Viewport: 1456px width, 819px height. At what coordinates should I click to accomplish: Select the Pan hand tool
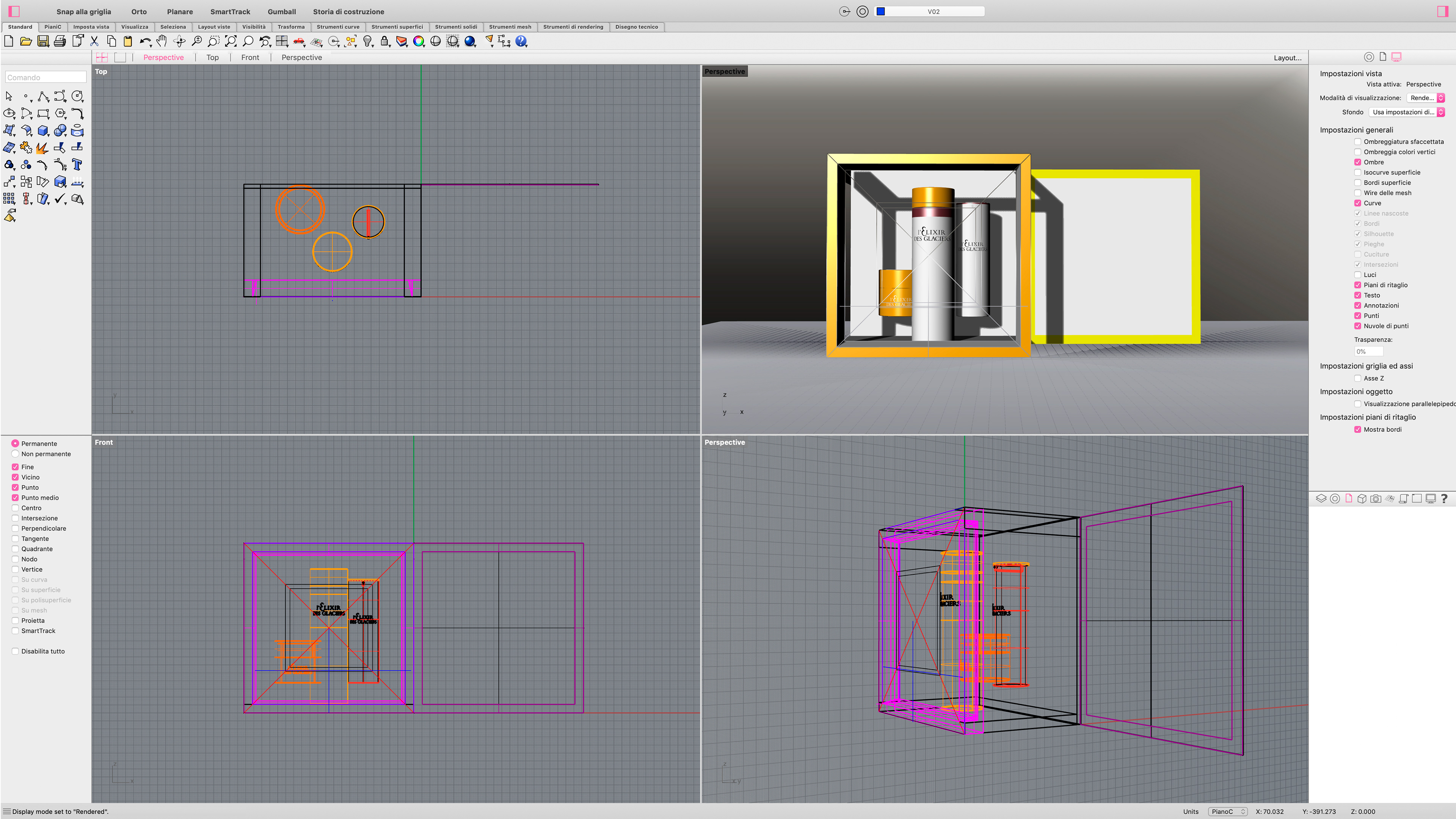tap(162, 41)
